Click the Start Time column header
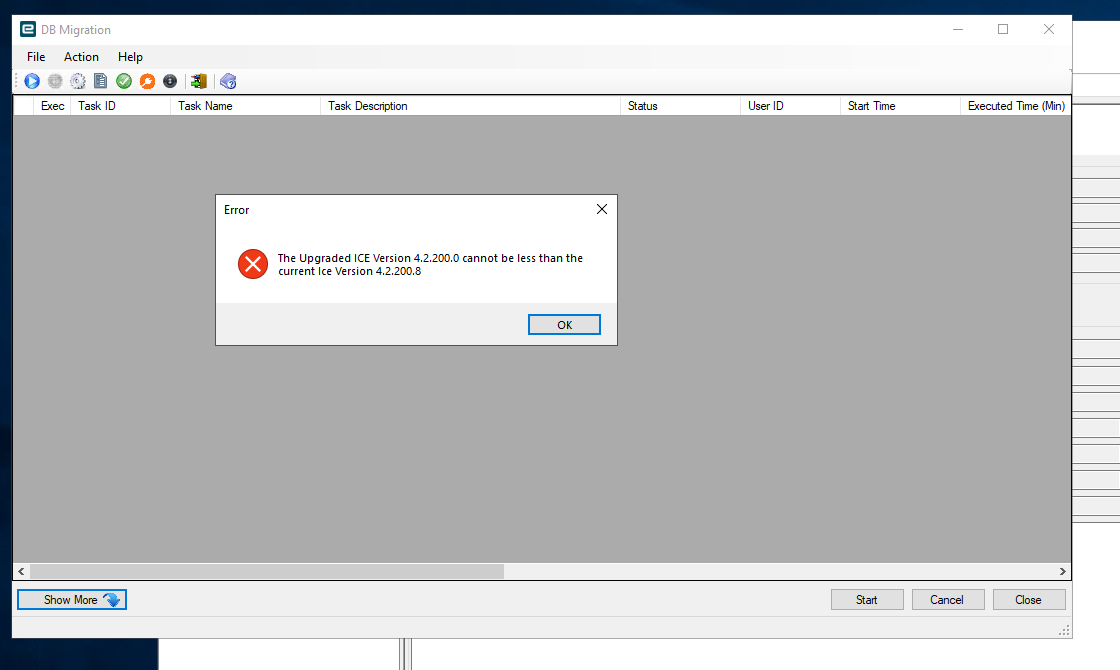The height and width of the screenshot is (670, 1120). (x=901, y=106)
